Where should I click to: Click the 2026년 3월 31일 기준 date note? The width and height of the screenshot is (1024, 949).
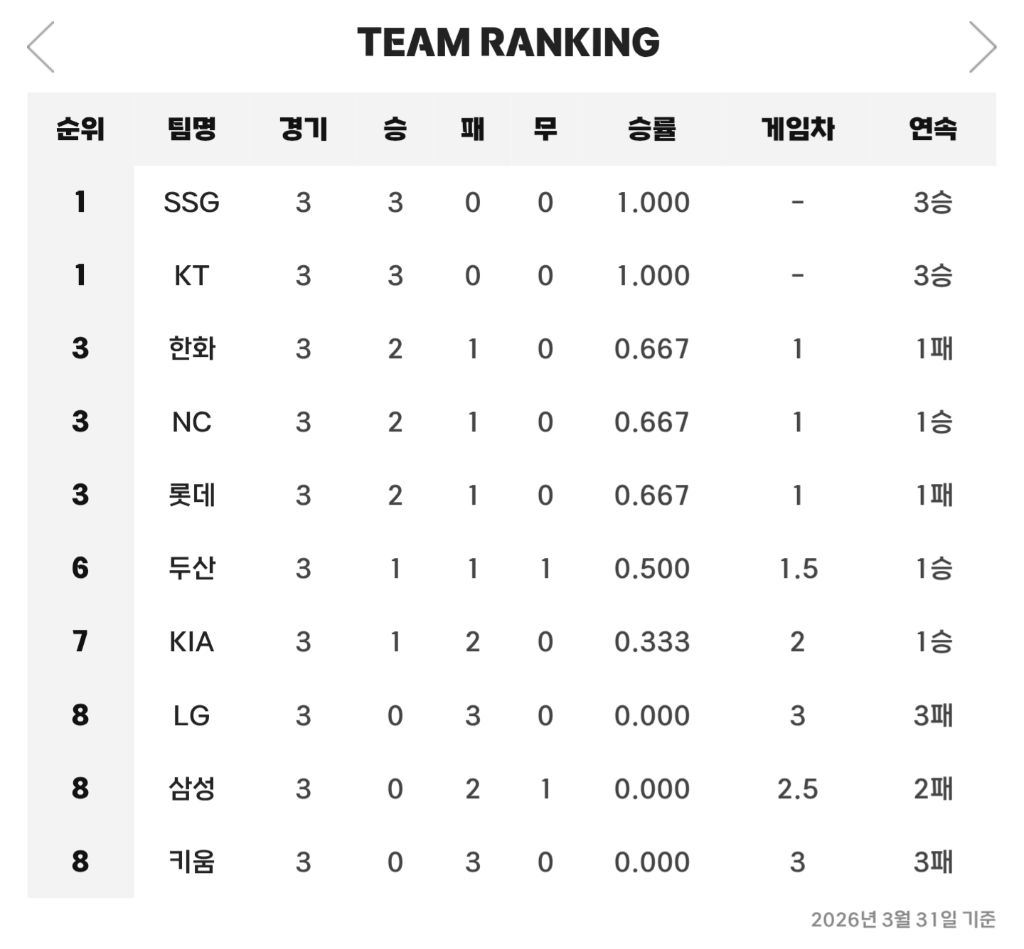(x=903, y=920)
